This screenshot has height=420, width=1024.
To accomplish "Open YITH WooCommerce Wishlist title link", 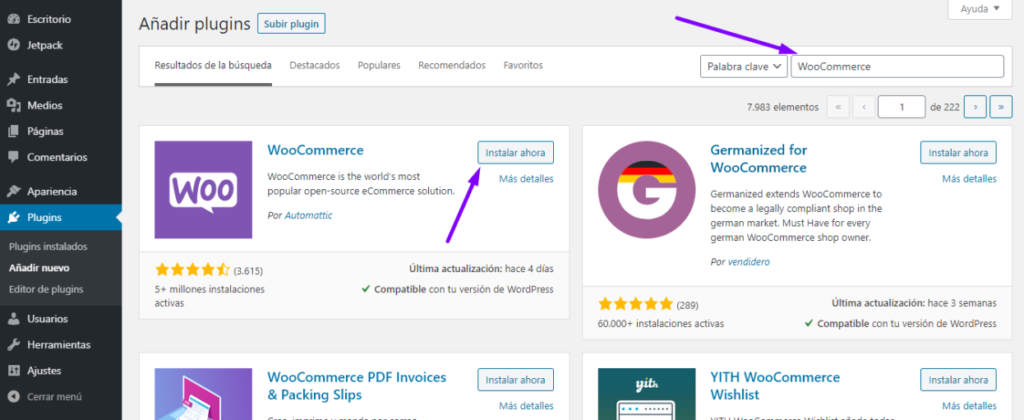I will [x=775, y=386].
